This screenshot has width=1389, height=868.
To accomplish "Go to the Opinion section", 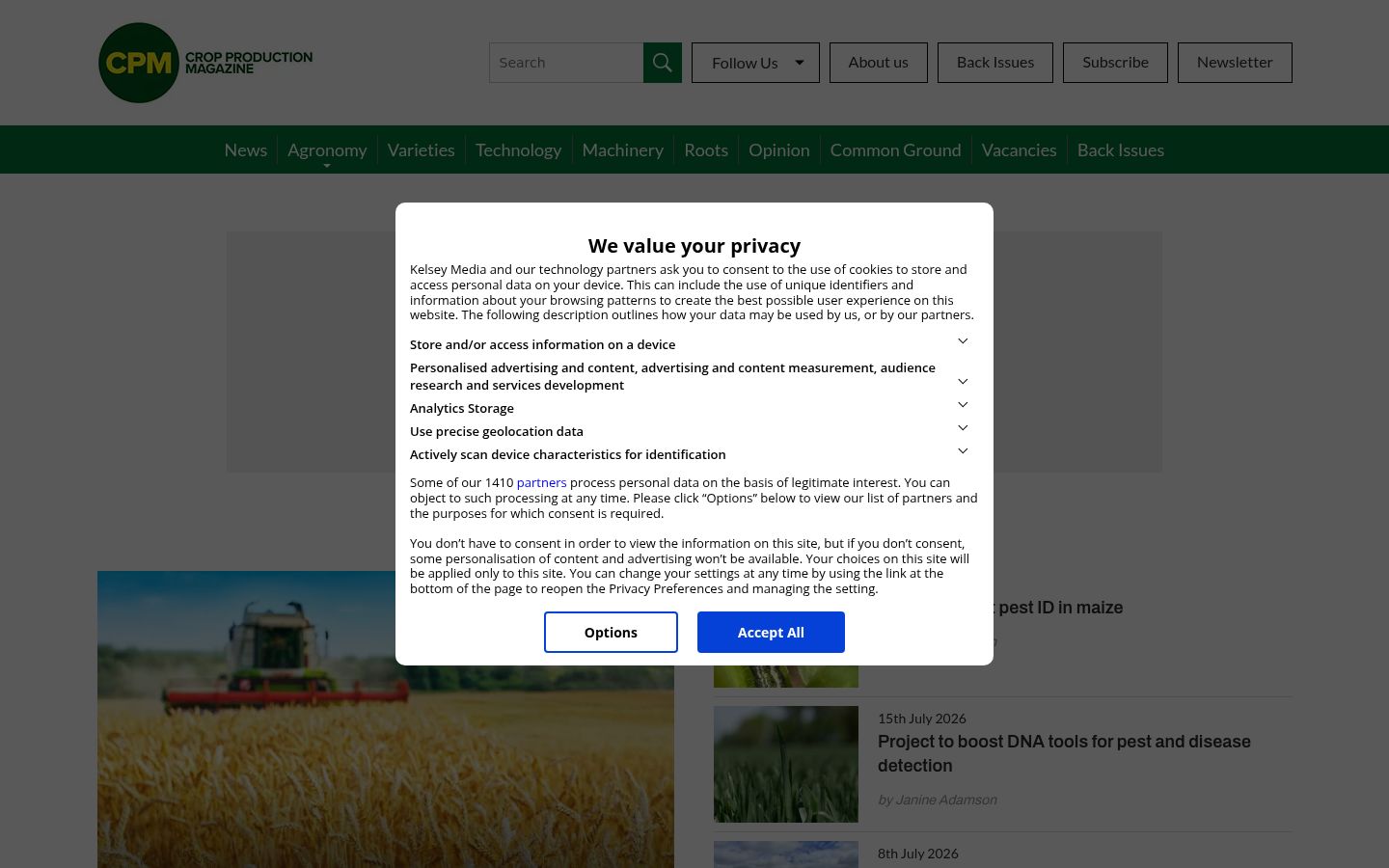I will click(x=779, y=149).
